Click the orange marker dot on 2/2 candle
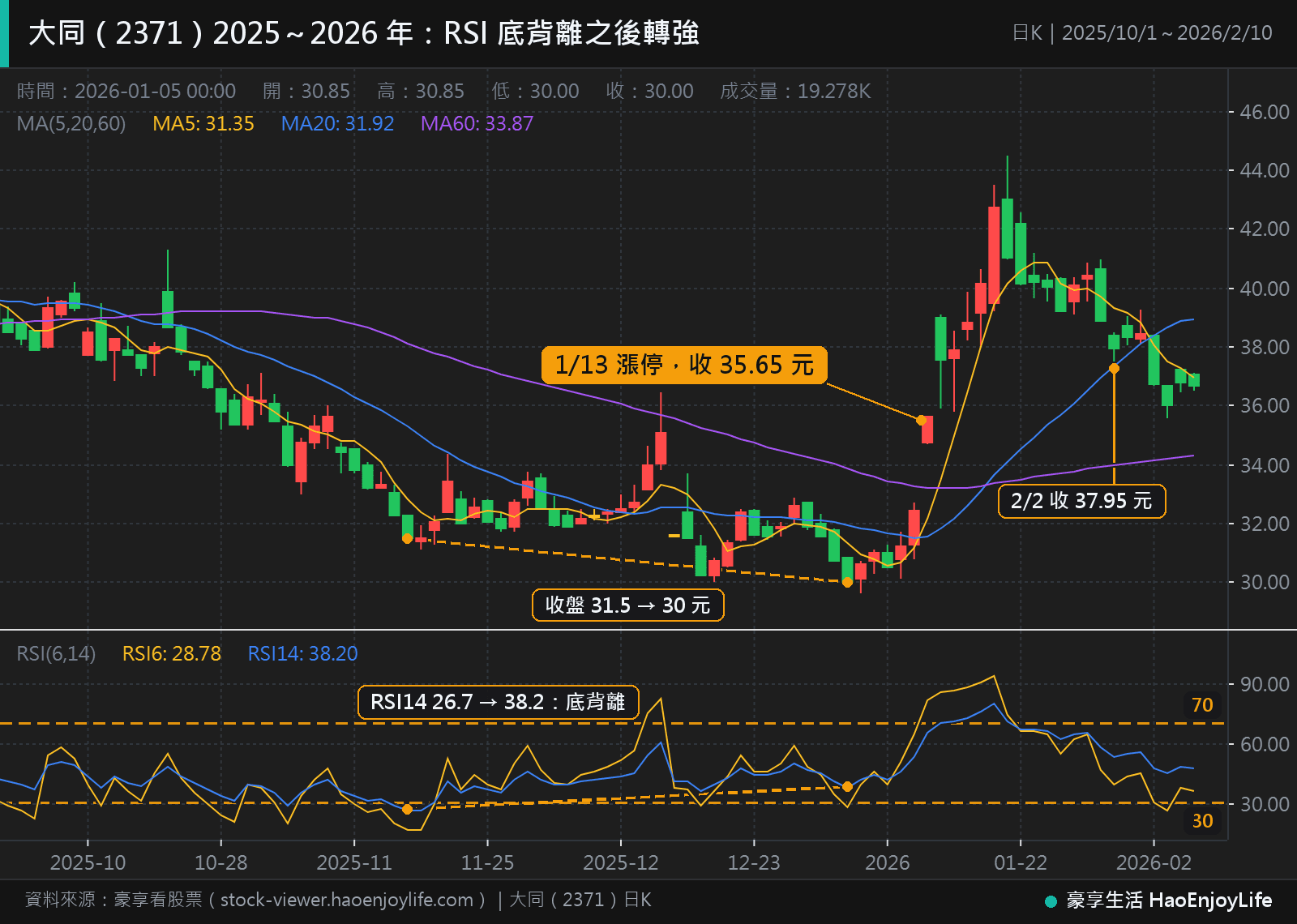 coord(1114,368)
